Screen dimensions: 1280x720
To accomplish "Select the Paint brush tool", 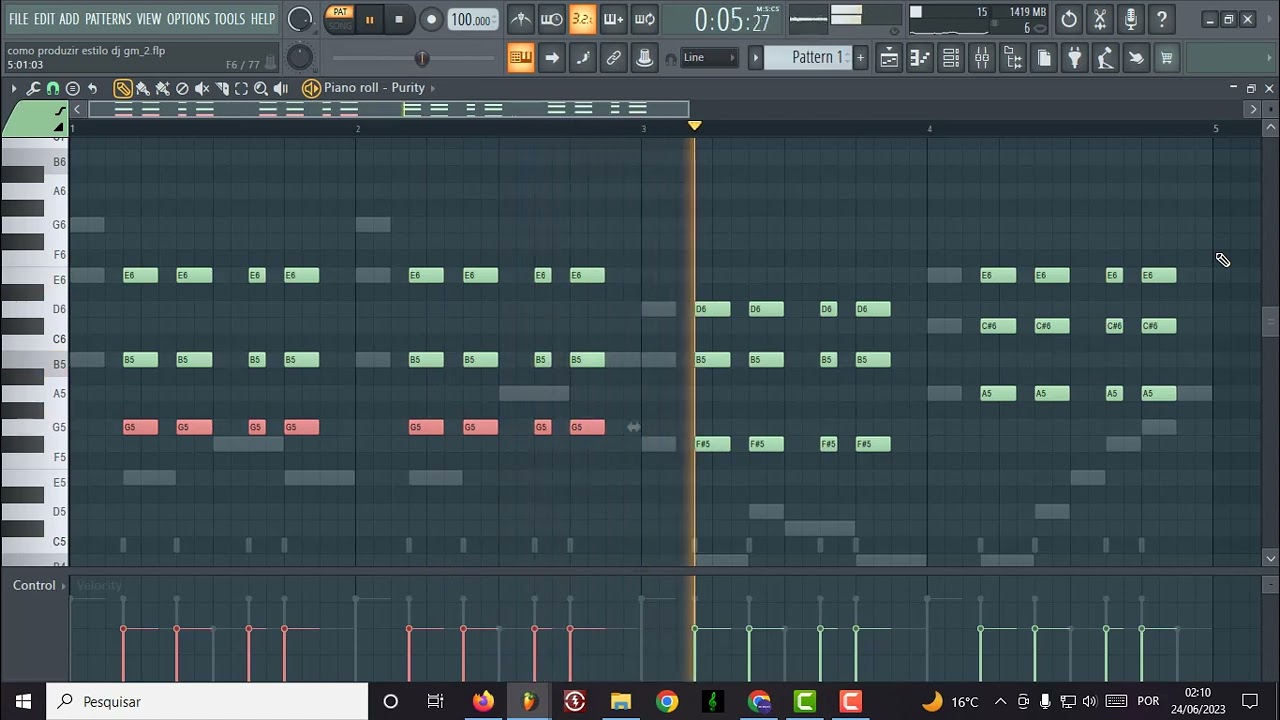I will (142, 89).
